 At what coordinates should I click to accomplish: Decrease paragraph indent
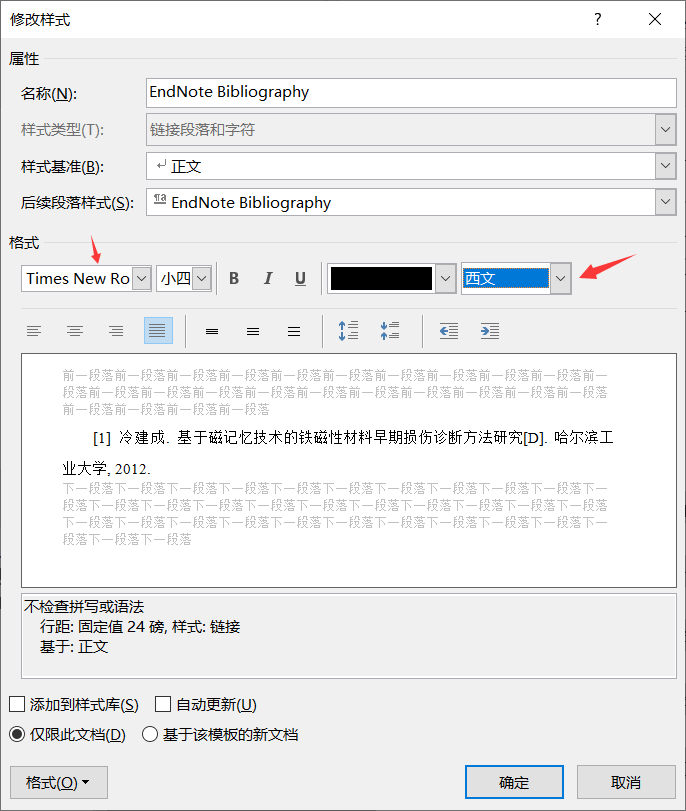(x=449, y=331)
